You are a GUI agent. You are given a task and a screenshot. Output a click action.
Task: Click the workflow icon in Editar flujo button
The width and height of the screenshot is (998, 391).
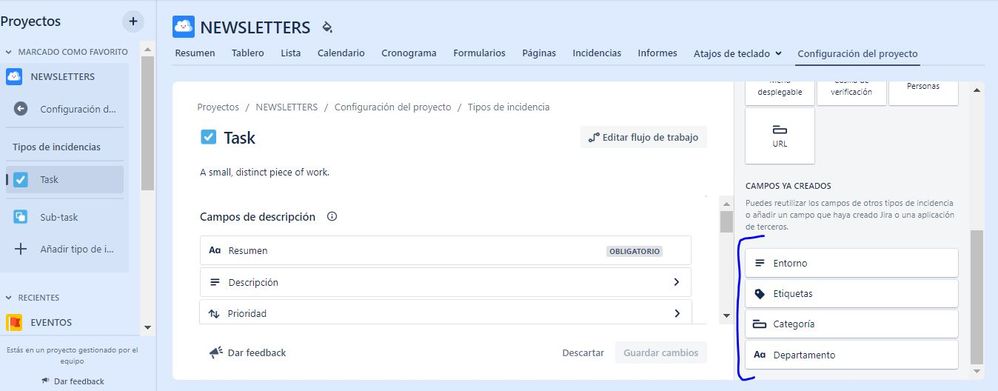[x=594, y=138]
